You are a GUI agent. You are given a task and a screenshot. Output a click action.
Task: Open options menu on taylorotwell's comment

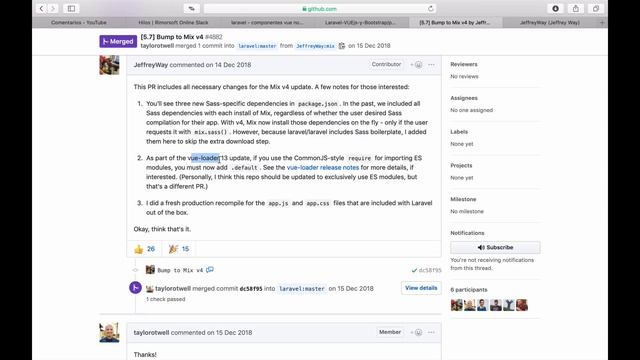point(431,332)
